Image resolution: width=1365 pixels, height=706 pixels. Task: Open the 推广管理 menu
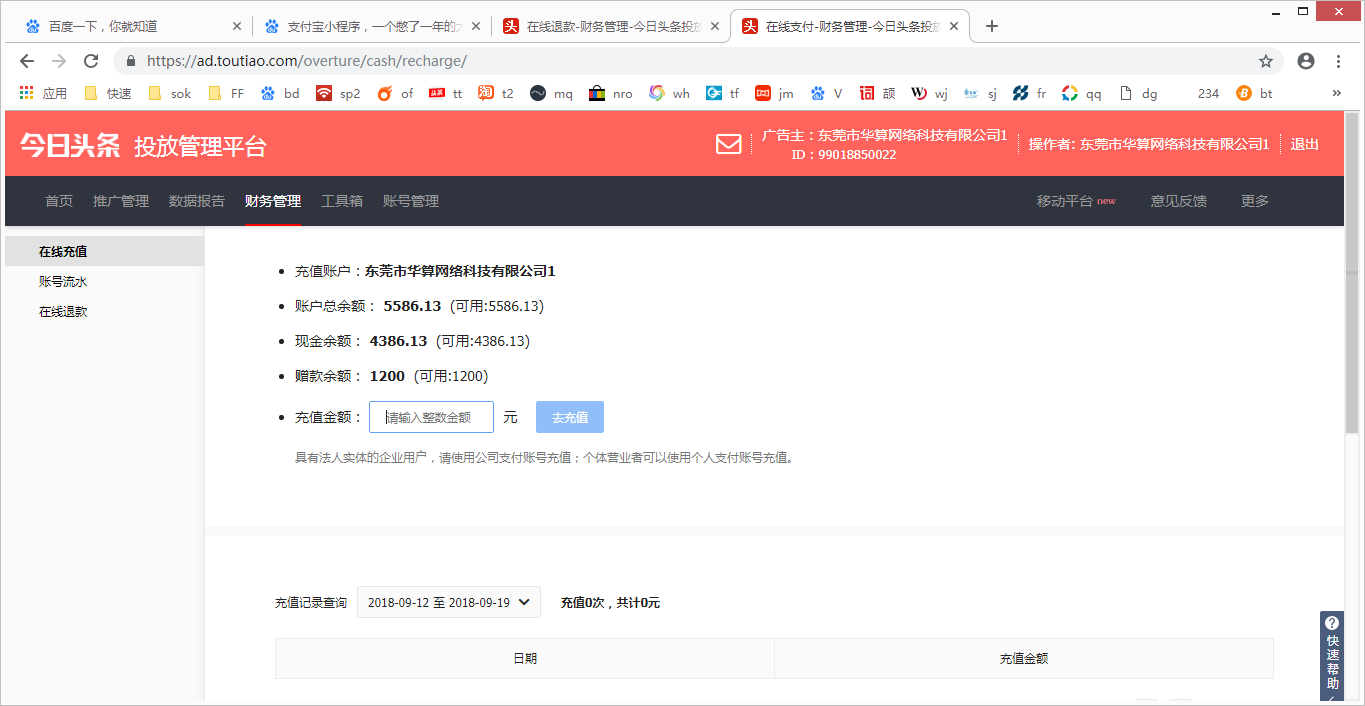121,201
